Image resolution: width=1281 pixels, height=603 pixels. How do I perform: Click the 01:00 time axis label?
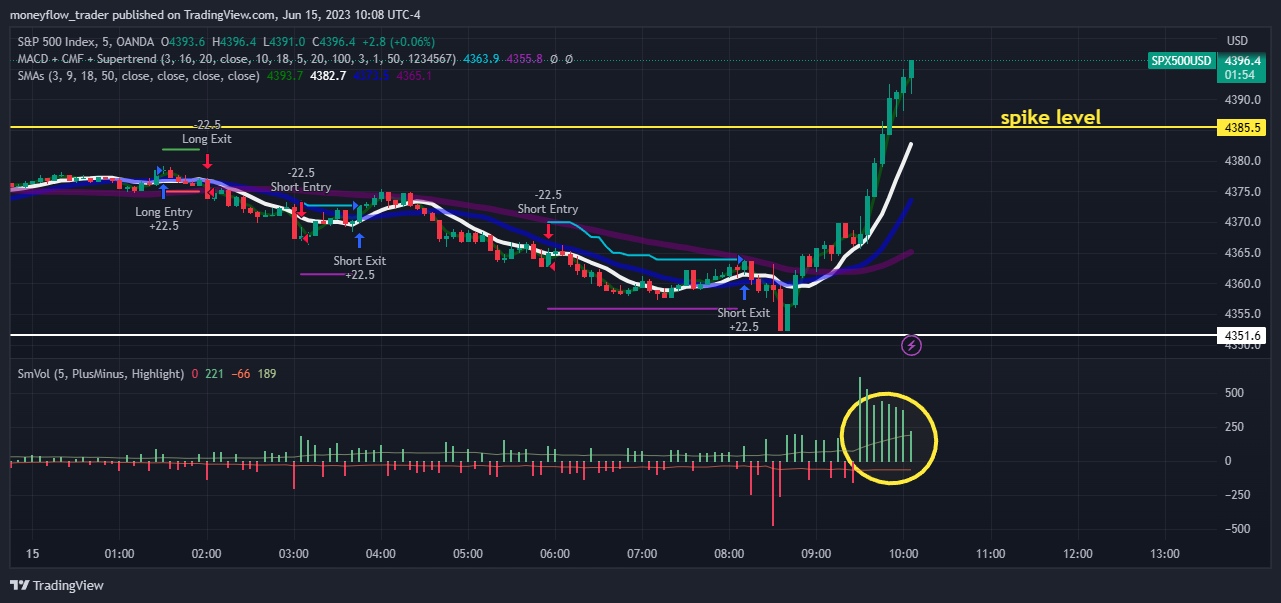[x=119, y=554]
